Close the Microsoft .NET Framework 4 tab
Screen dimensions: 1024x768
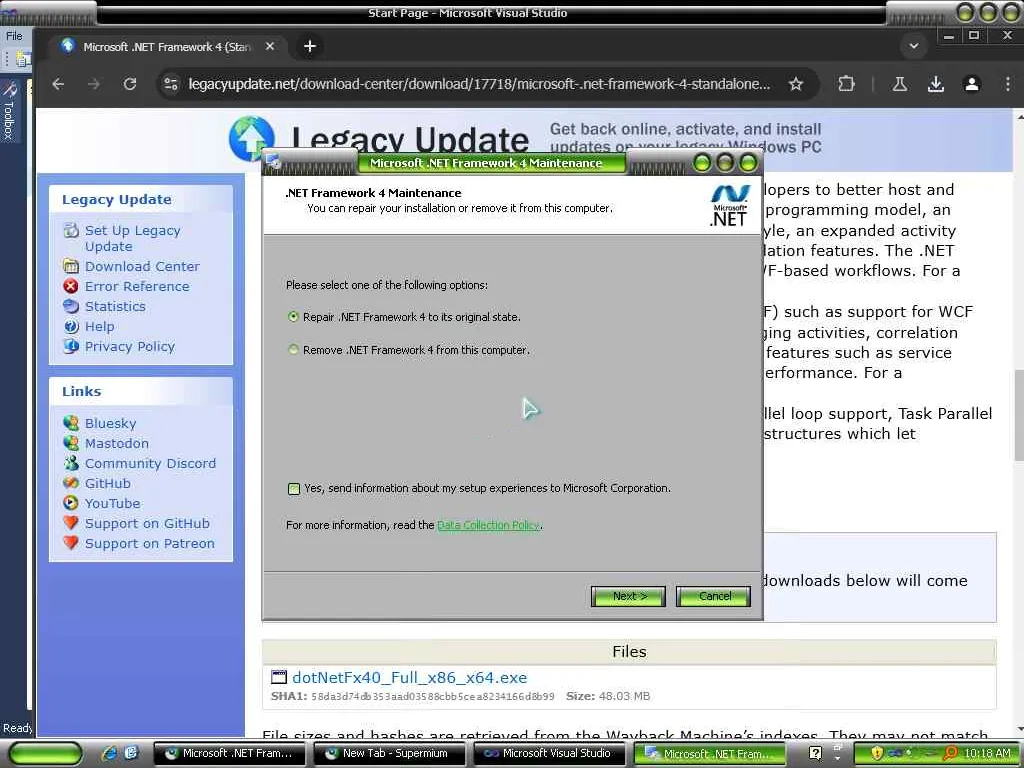pos(270,46)
